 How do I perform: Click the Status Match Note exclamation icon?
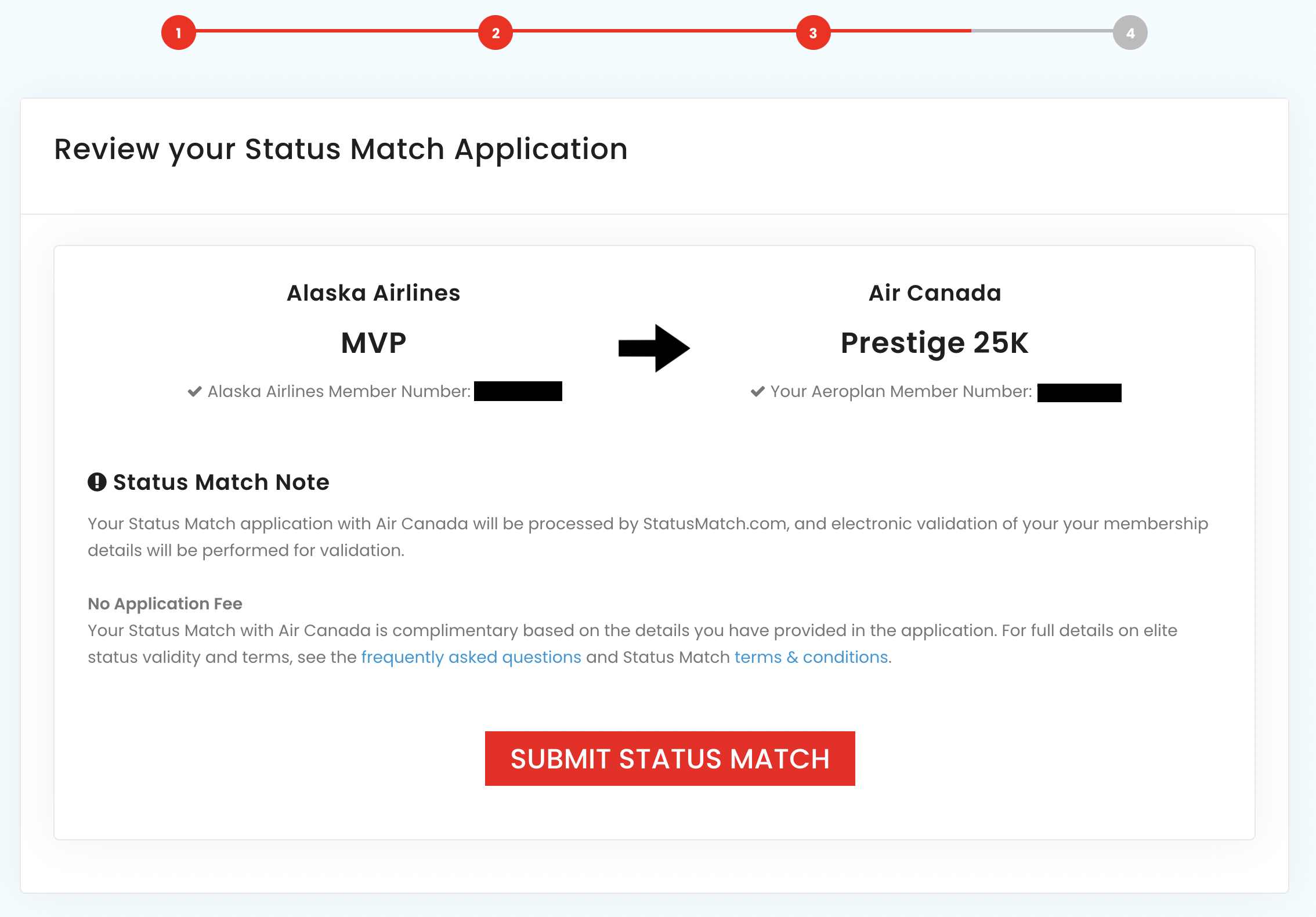[97, 482]
